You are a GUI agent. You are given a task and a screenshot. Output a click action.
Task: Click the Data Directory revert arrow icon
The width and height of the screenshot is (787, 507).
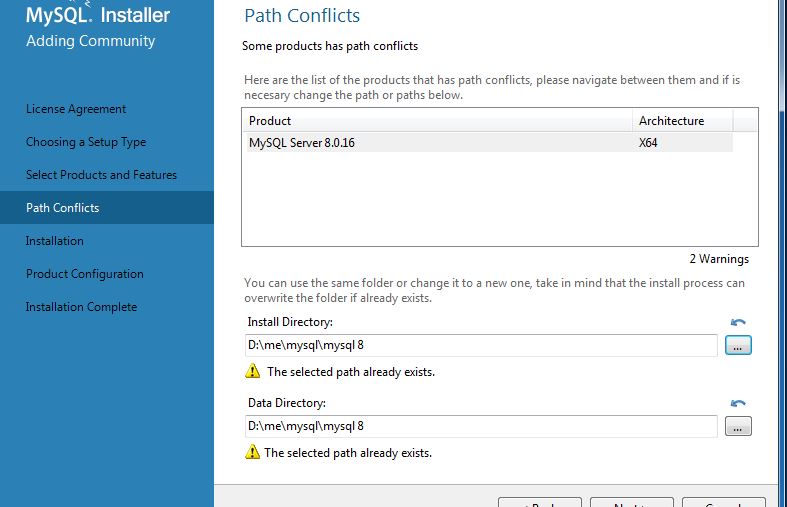tap(738, 403)
